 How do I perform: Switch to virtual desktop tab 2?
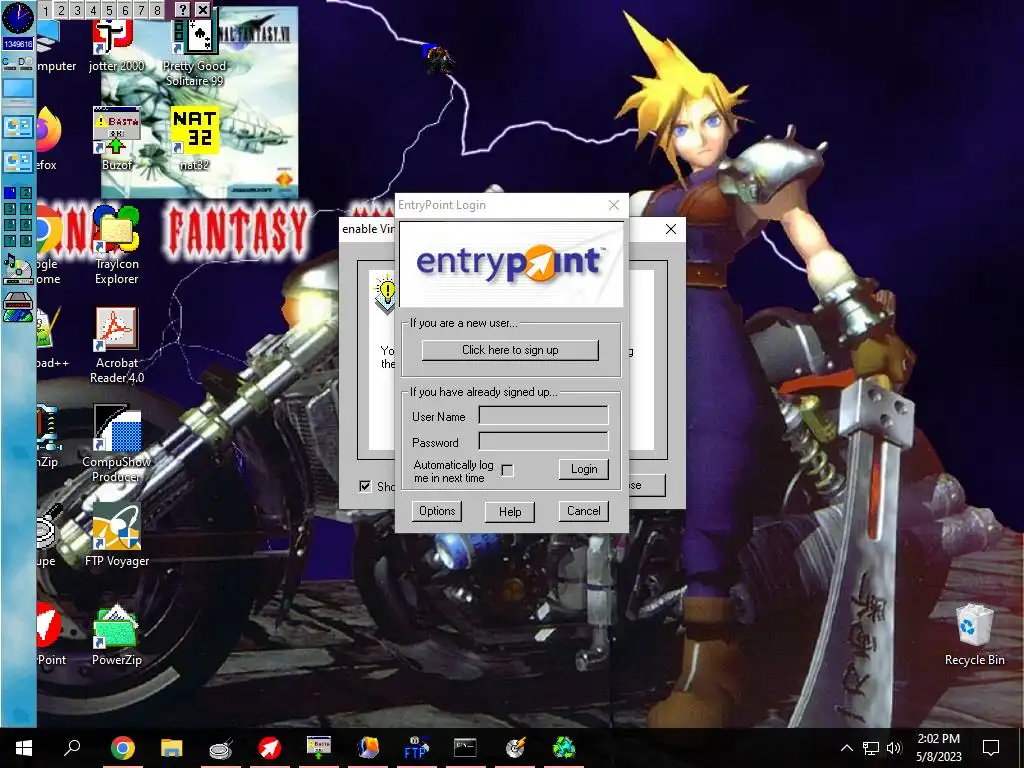coord(61,10)
